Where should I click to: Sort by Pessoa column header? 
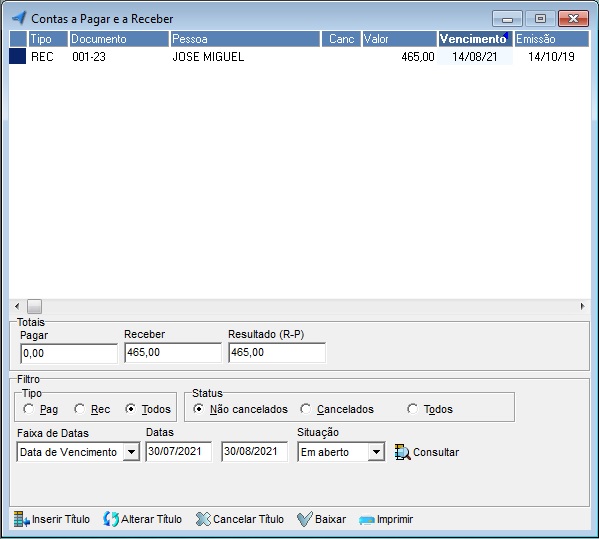pos(245,39)
